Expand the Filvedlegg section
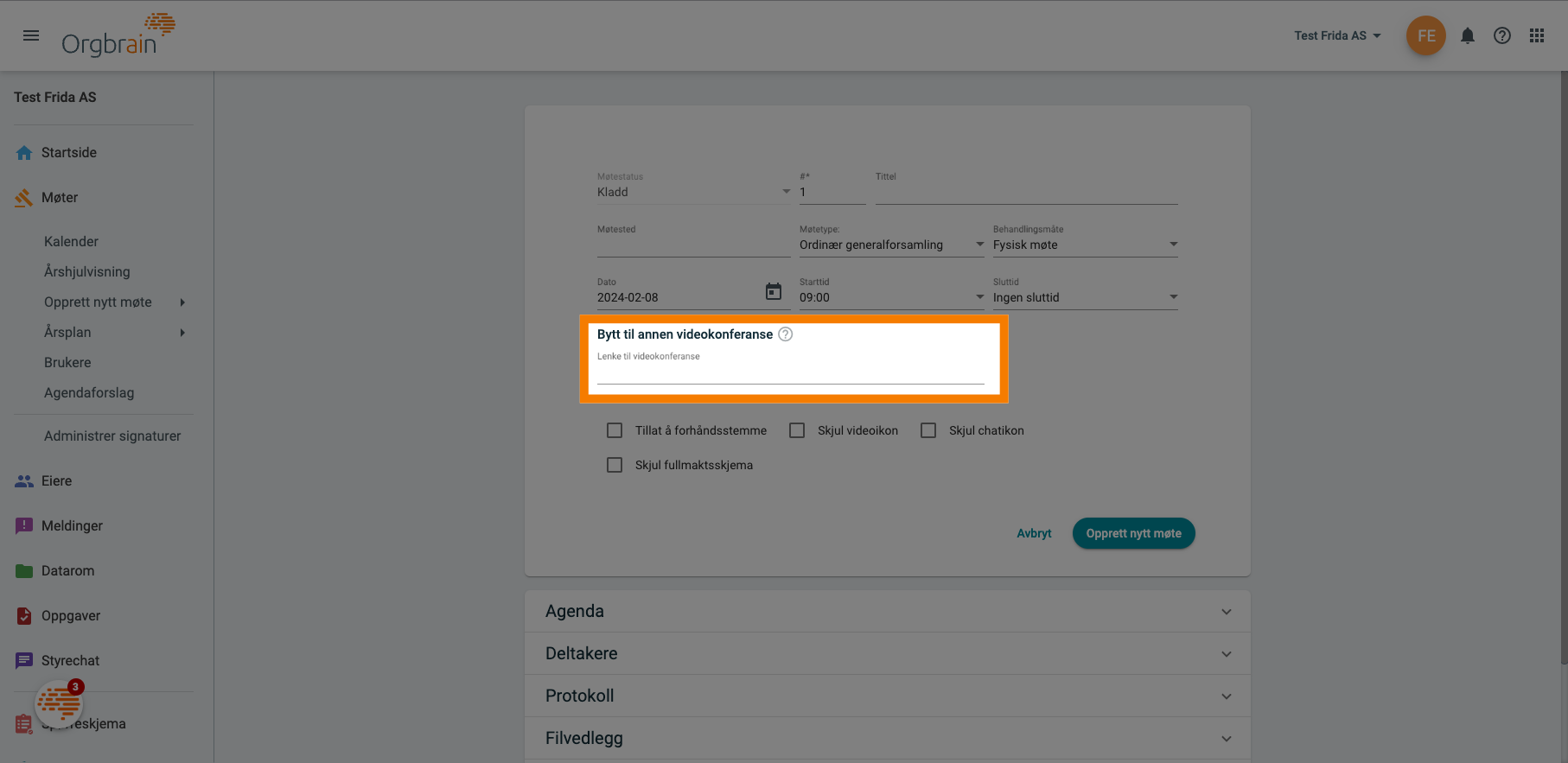Image resolution: width=1568 pixels, height=763 pixels. point(887,739)
